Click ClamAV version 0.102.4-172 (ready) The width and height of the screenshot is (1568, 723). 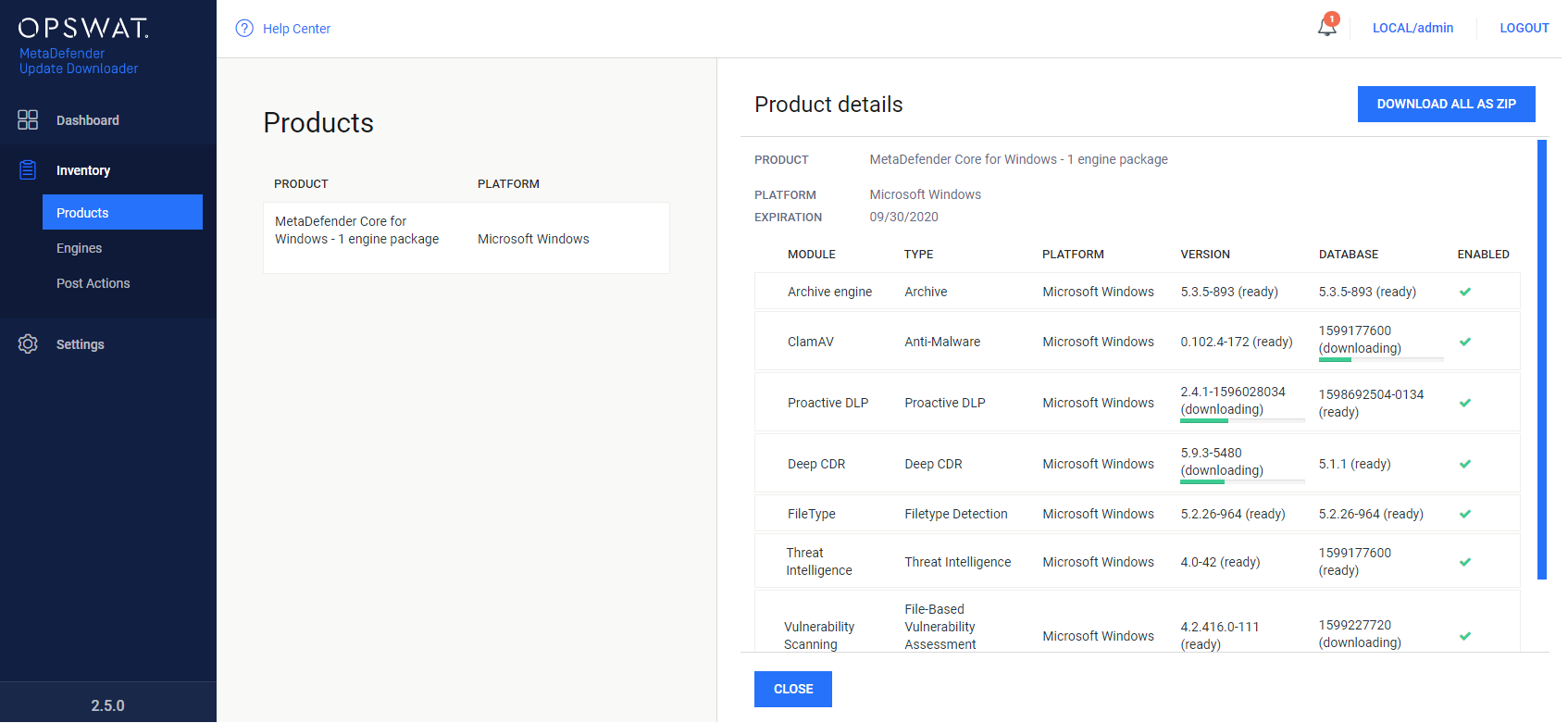point(1237,342)
